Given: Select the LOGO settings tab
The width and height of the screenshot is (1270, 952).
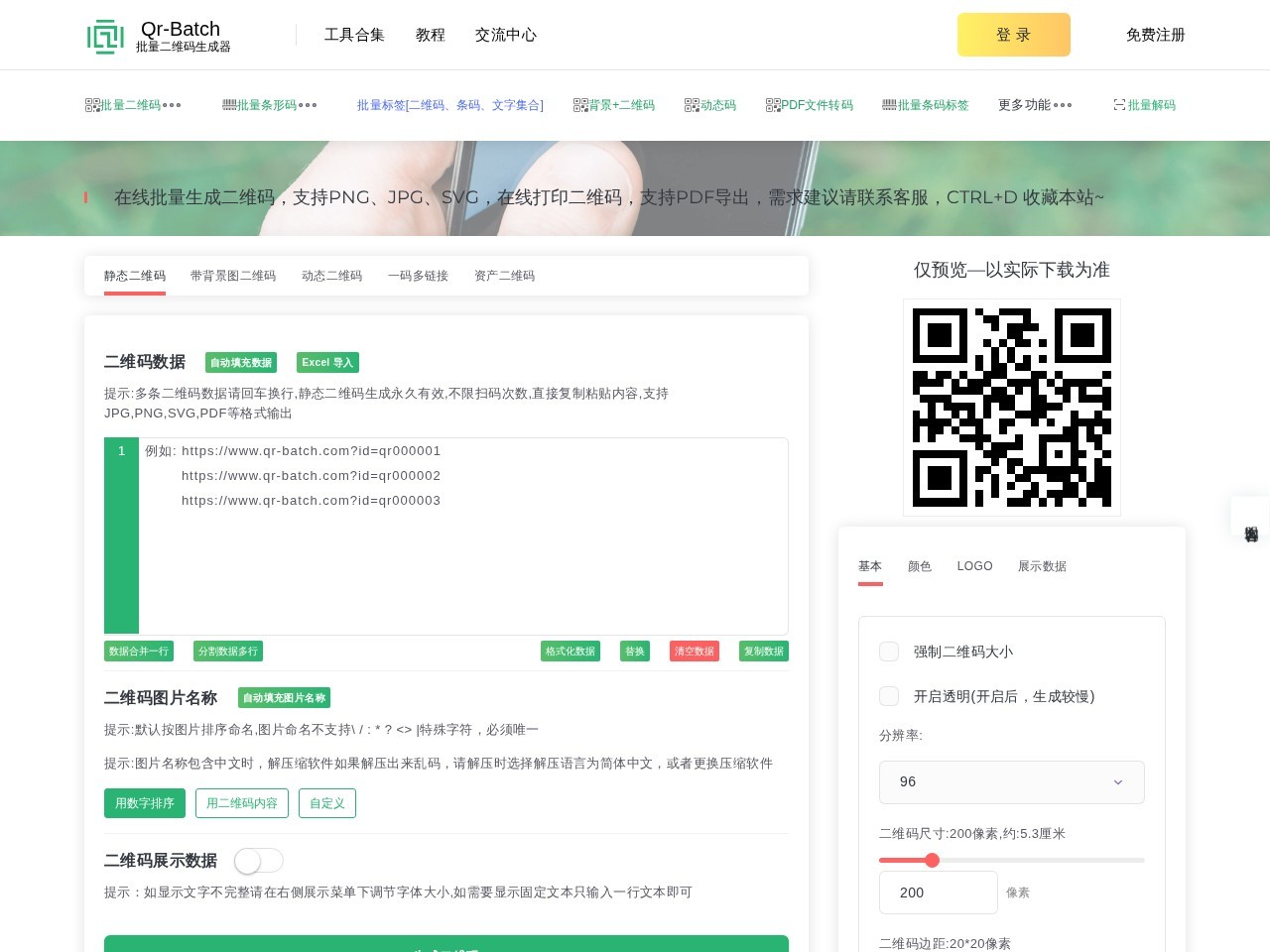Looking at the screenshot, I should [974, 566].
